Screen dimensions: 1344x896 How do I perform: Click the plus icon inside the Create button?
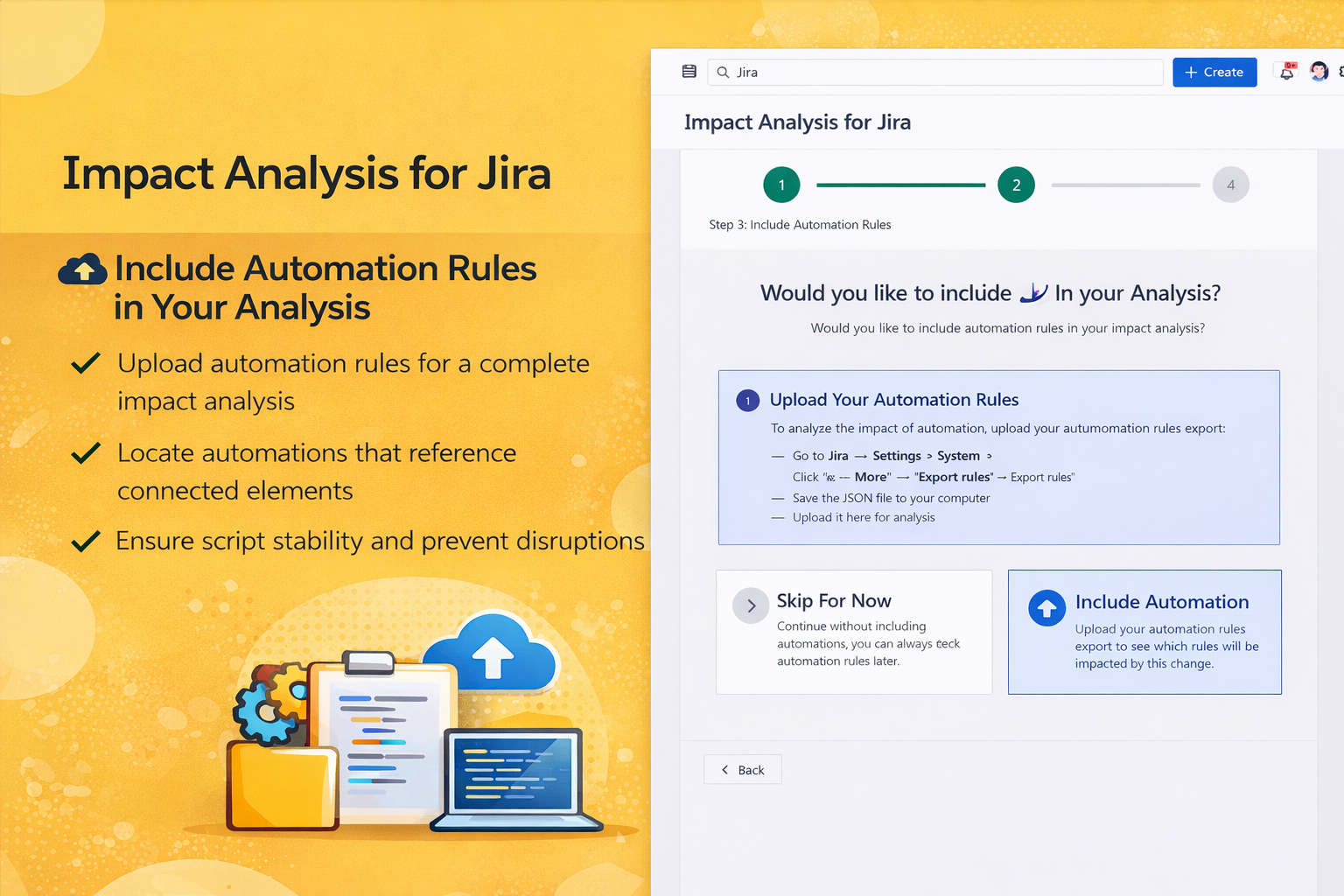click(1190, 72)
